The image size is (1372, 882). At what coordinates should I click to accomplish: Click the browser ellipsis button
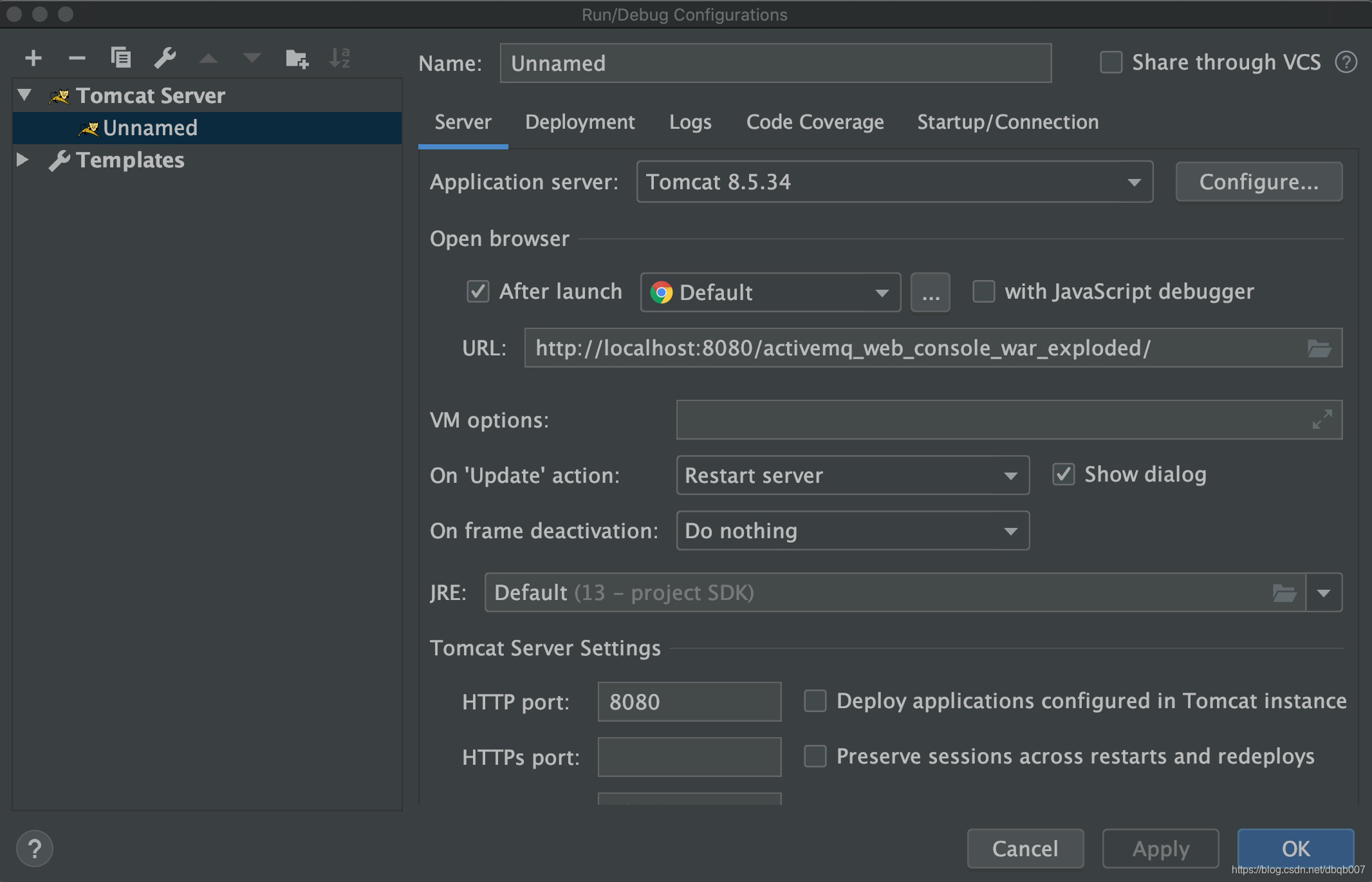coord(931,292)
